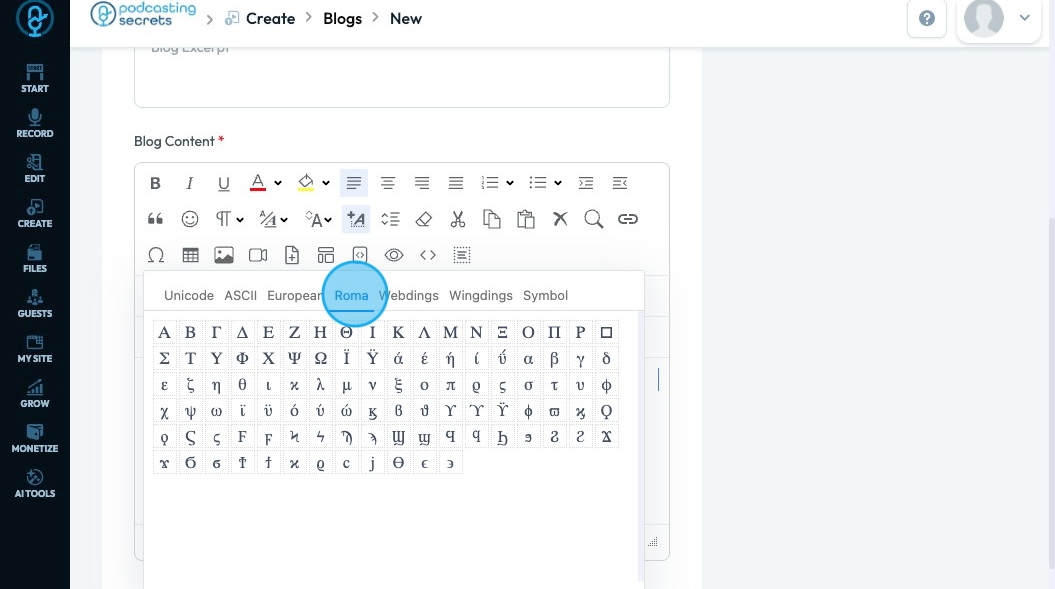Justify the text

456,183
